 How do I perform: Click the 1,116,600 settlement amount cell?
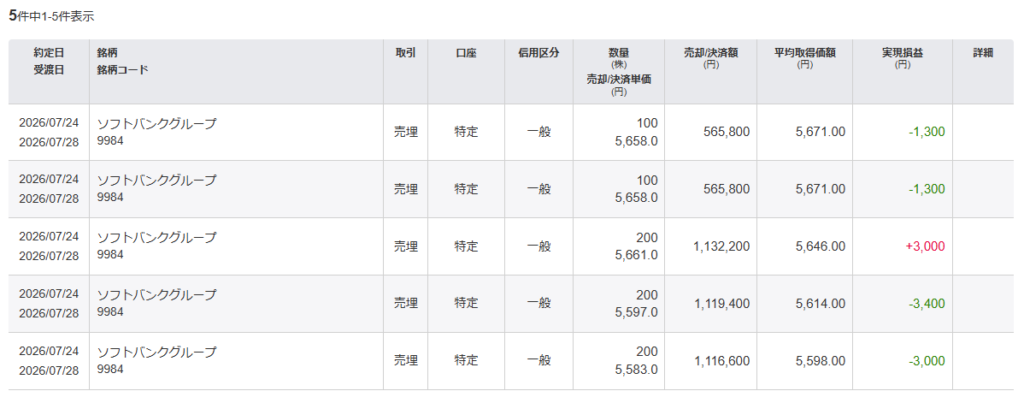(x=721, y=361)
